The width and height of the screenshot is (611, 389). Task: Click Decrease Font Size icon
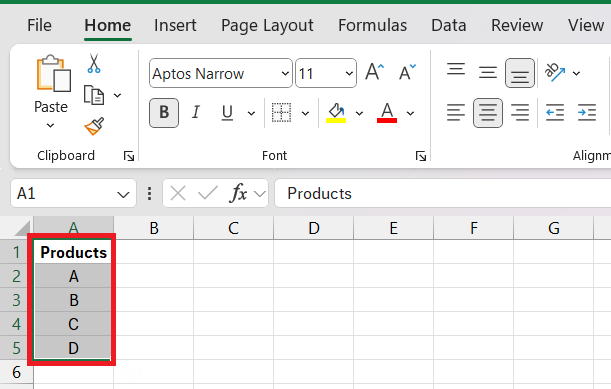(x=407, y=72)
